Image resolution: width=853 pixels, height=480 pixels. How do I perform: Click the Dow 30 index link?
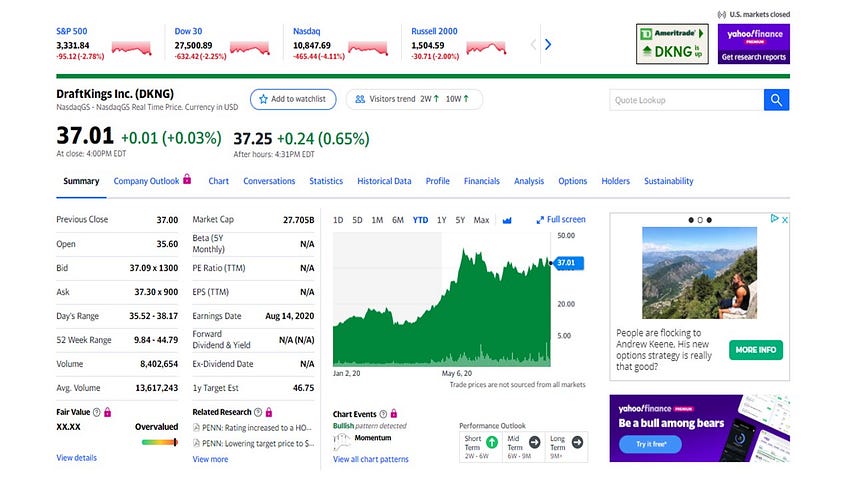188,32
